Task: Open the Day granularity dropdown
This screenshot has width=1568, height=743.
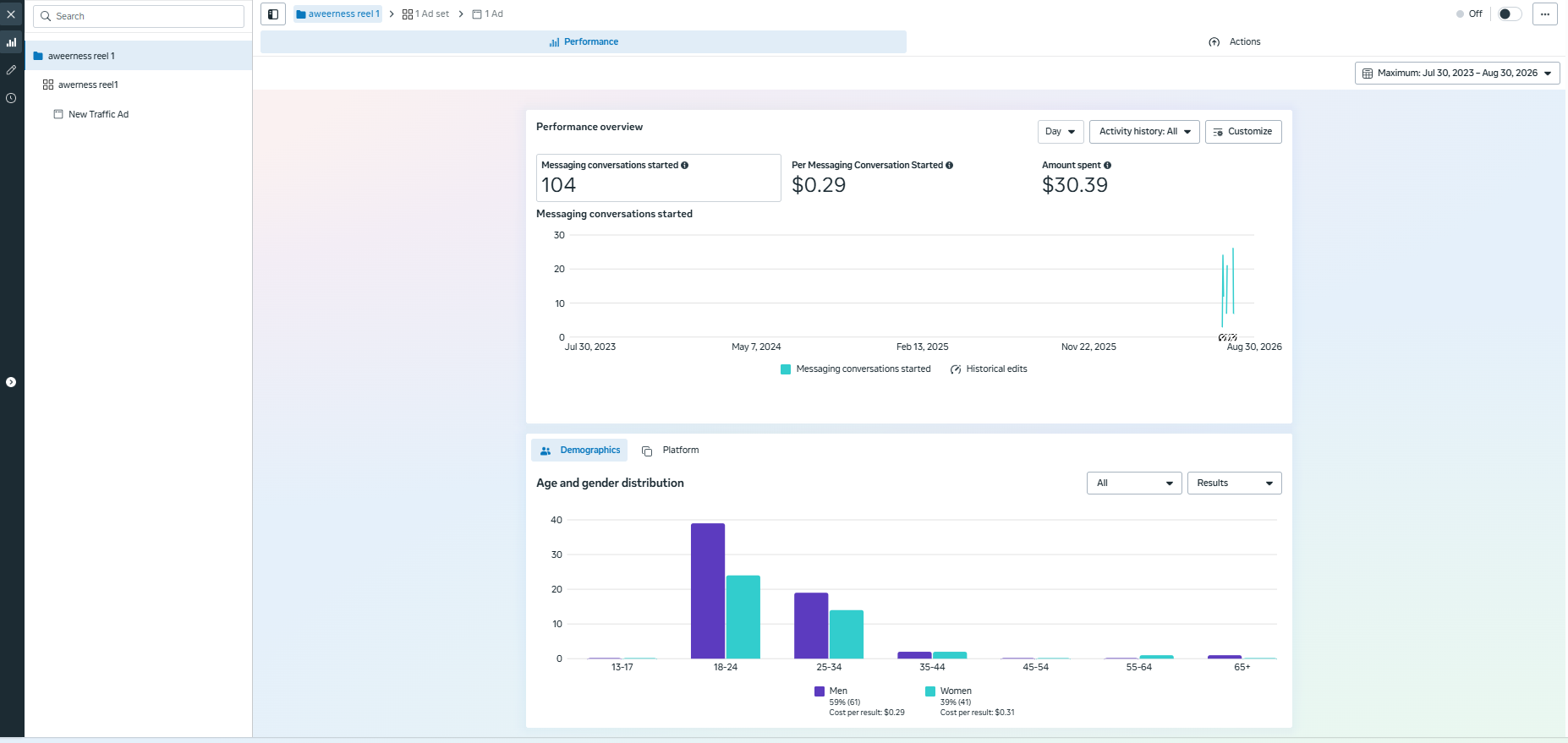Action: (x=1061, y=132)
